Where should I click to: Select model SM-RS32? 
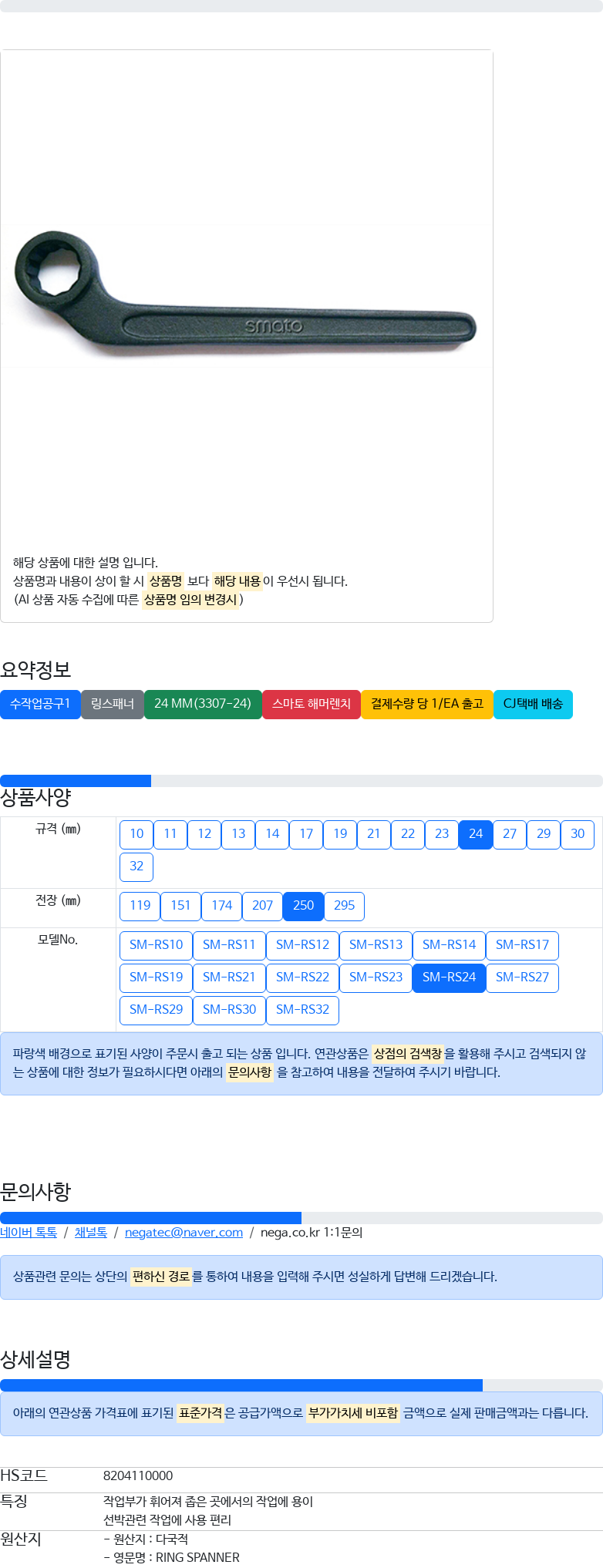point(303,1010)
